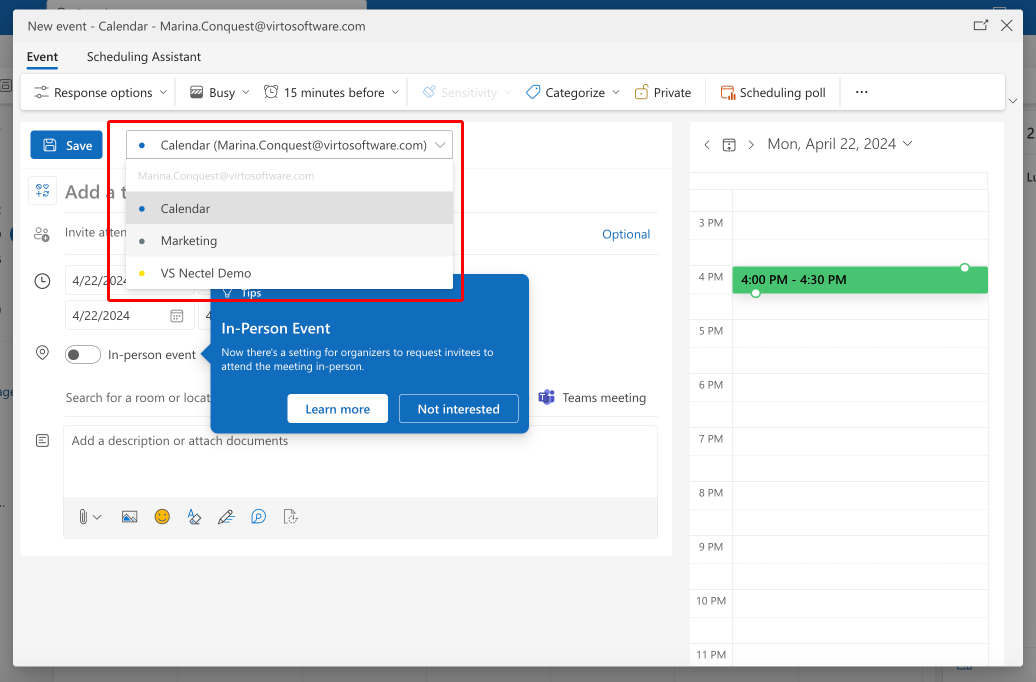Viewport: 1036px width, 682px height.
Task: Click the Optional attendees link
Action: click(626, 234)
